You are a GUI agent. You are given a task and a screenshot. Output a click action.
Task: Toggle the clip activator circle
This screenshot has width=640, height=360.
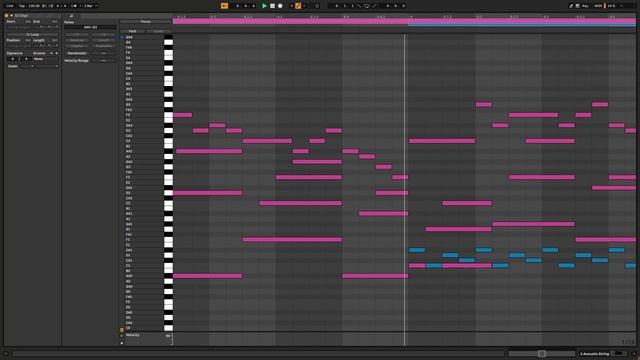click(7, 16)
